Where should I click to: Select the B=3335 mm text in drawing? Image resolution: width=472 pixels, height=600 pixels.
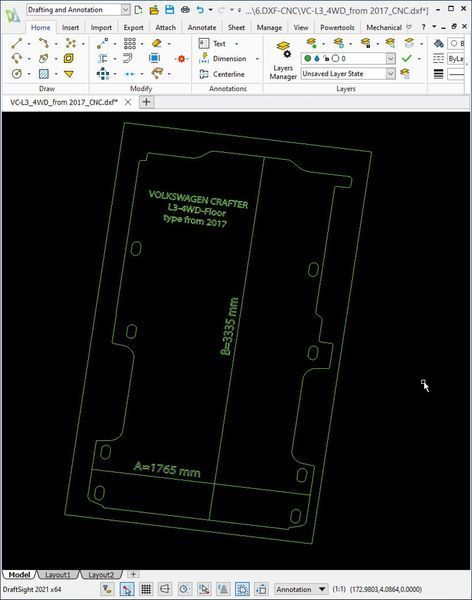click(x=230, y=326)
